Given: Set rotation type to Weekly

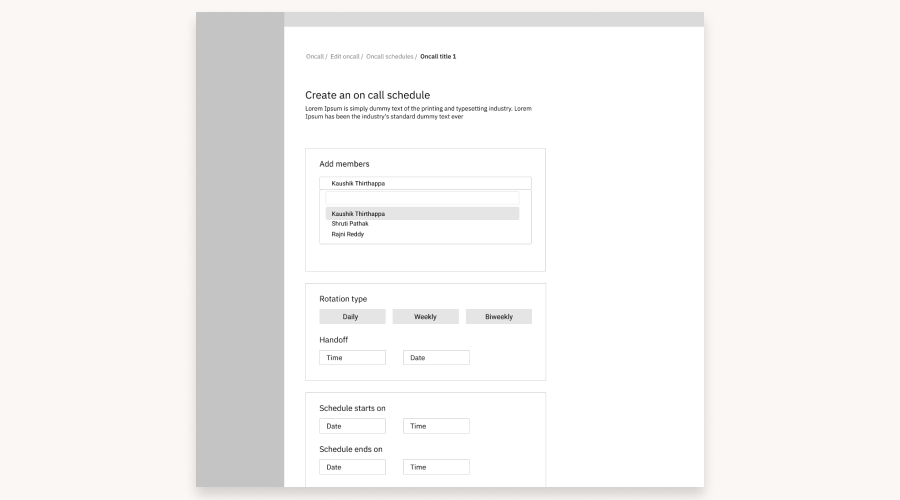Looking at the screenshot, I should click(x=425, y=317).
